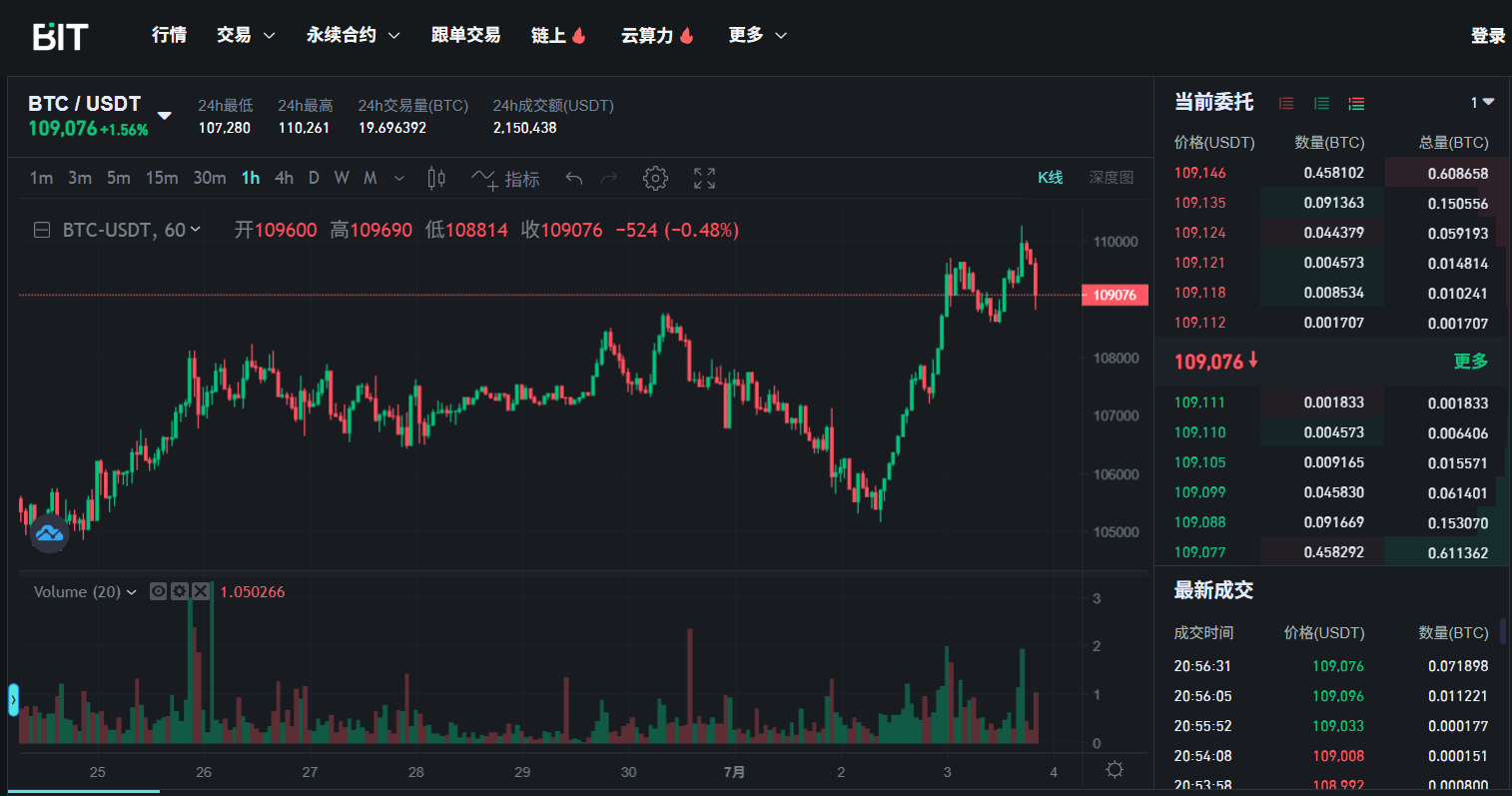1512x796 pixels.
Task: Expand more time intervals chevron after M
Action: tap(399, 179)
